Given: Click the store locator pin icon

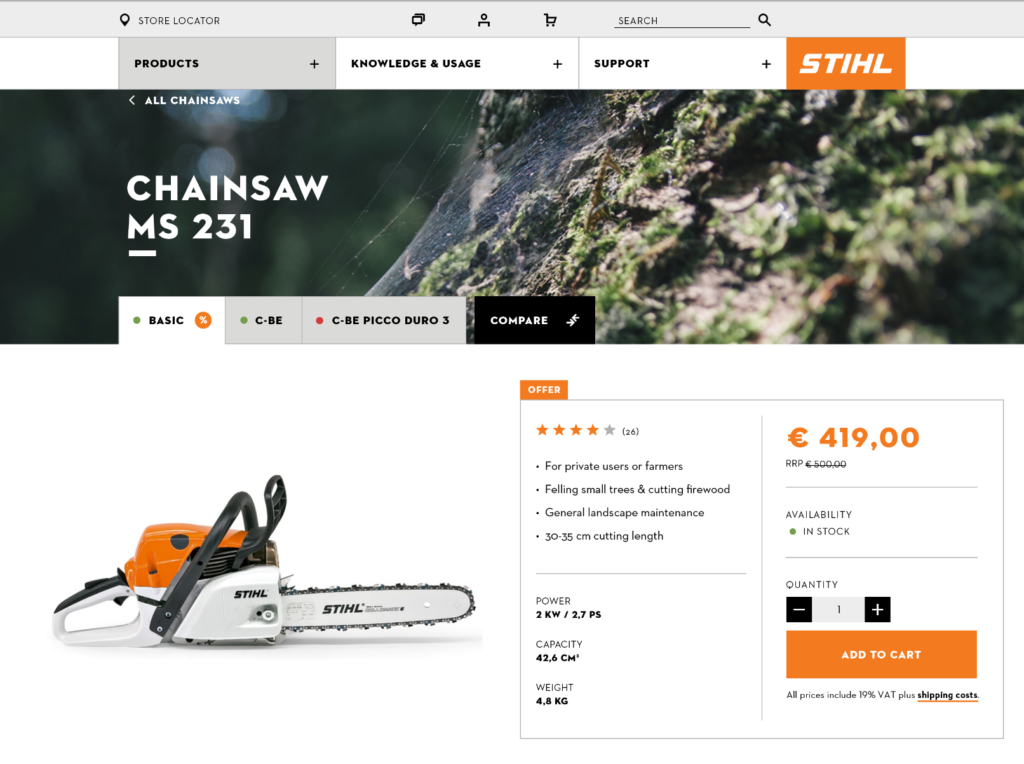Looking at the screenshot, I should point(125,20).
